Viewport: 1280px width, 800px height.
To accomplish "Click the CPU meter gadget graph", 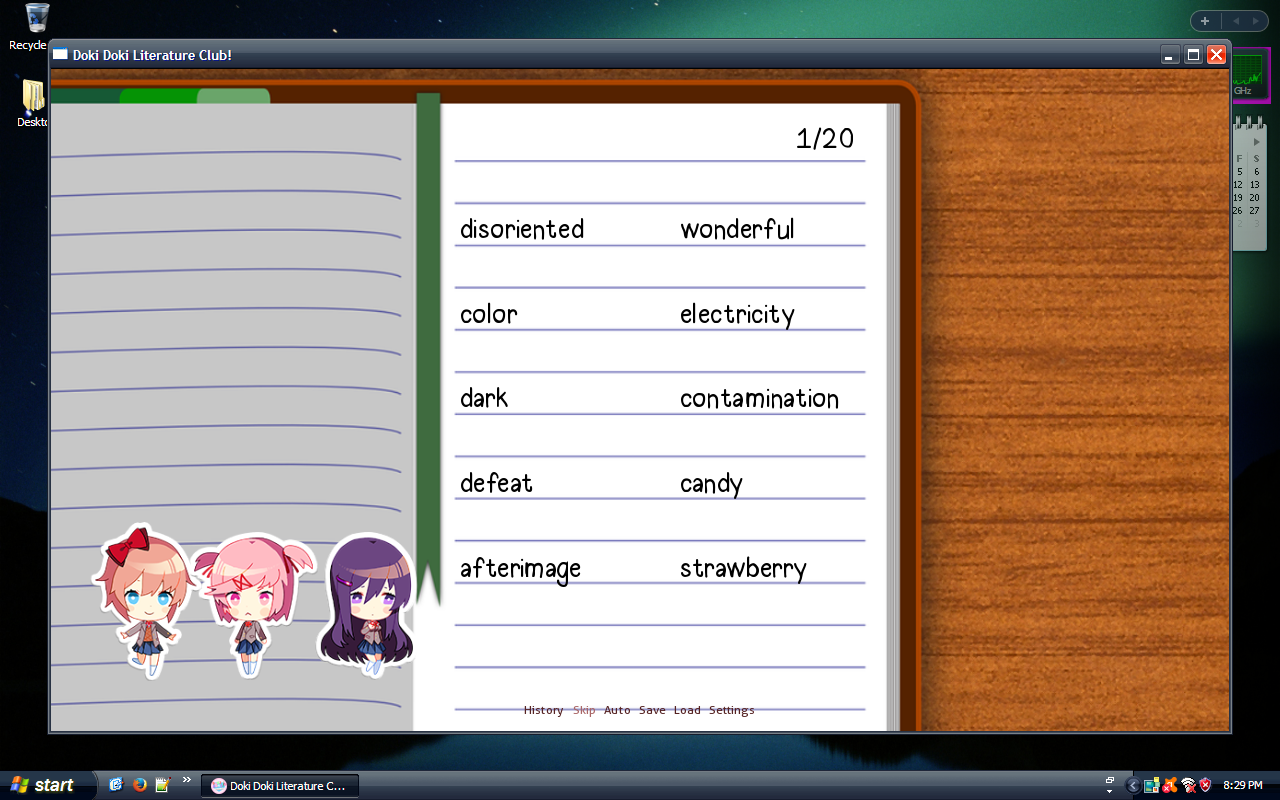I will point(1246,72).
